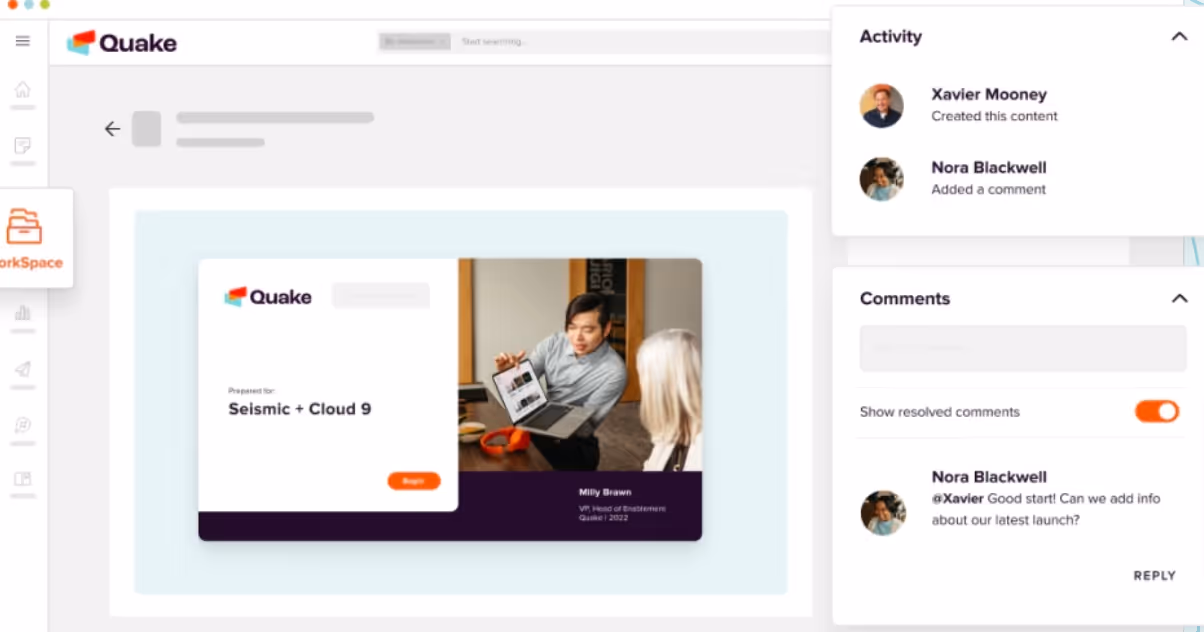The width and height of the screenshot is (1204, 632).
Task: Toggle Show resolved comments switch
Action: point(1157,411)
